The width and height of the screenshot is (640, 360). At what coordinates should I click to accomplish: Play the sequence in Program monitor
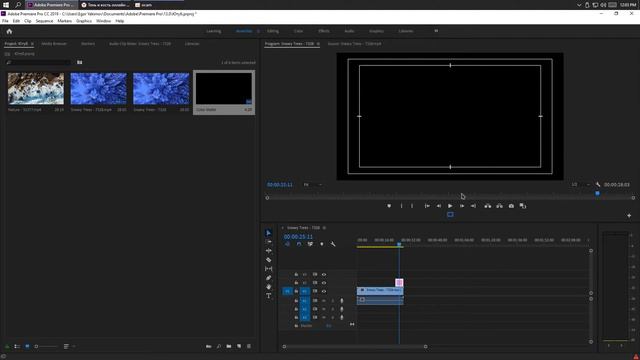click(x=450, y=206)
